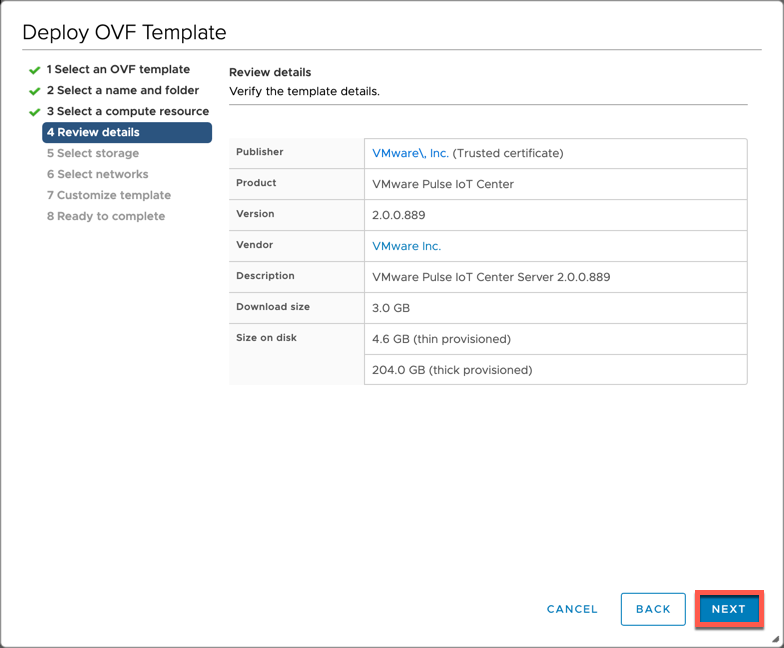Click the 4.6 GB (thin provisioned) value
The width and height of the screenshot is (784, 648).
[442, 339]
